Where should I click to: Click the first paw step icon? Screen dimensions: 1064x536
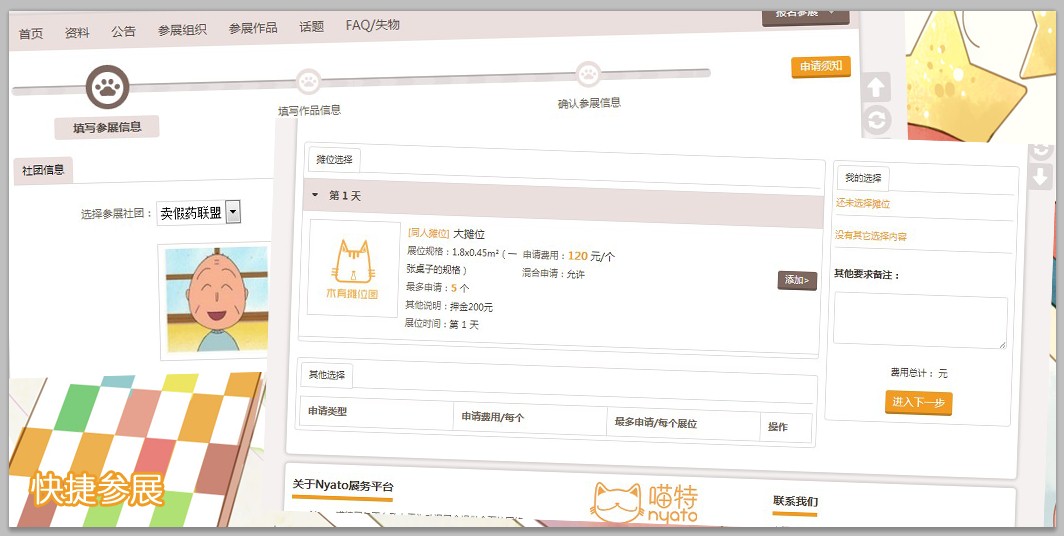(x=107, y=87)
